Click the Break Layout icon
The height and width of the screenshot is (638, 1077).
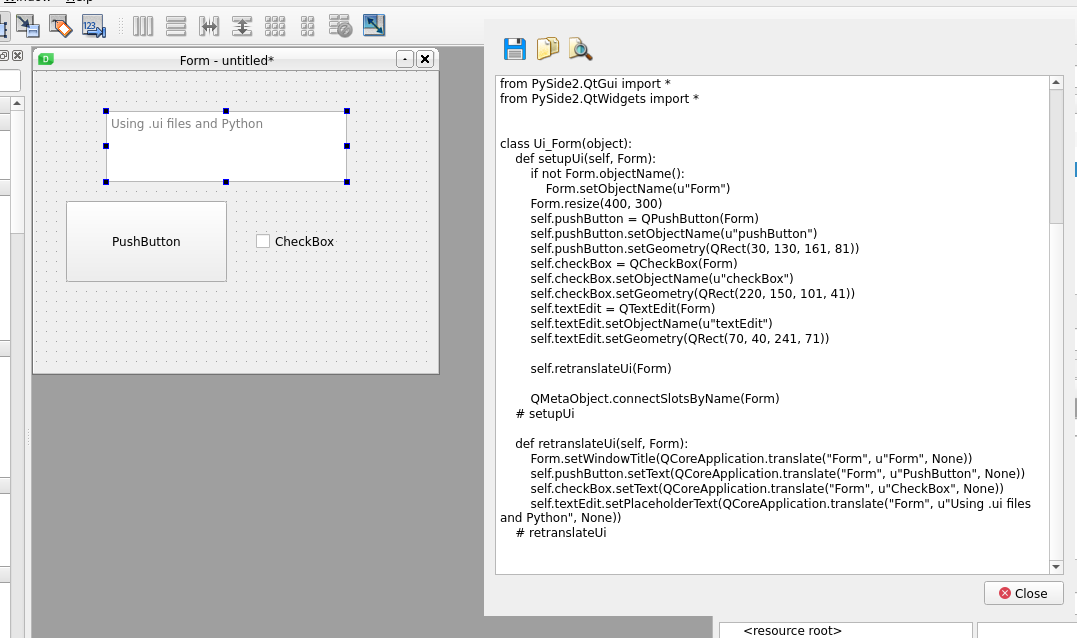point(340,26)
